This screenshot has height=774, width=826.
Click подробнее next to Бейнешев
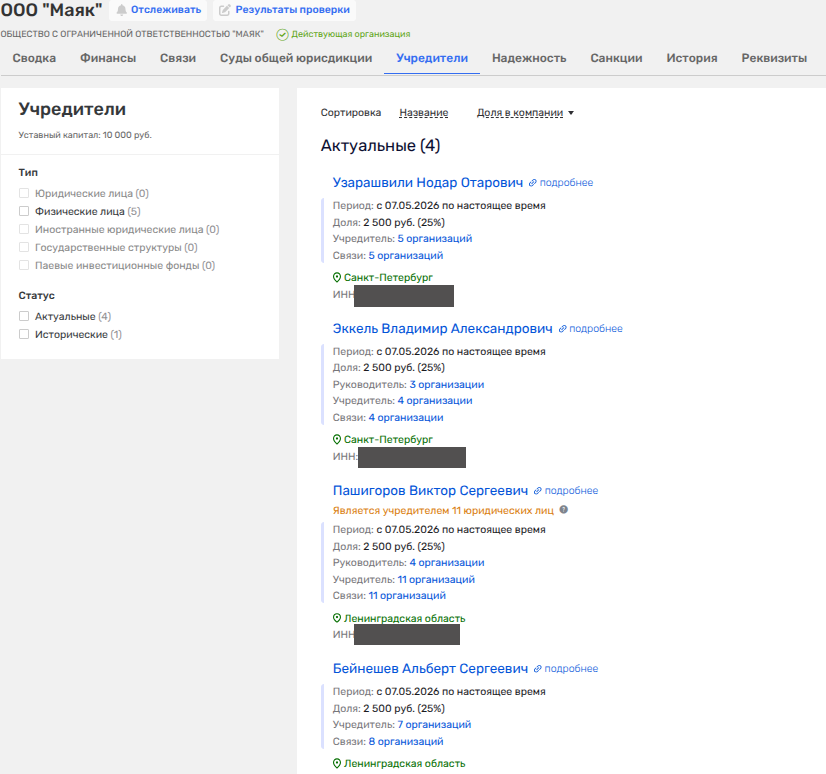[x=571, y=669]
